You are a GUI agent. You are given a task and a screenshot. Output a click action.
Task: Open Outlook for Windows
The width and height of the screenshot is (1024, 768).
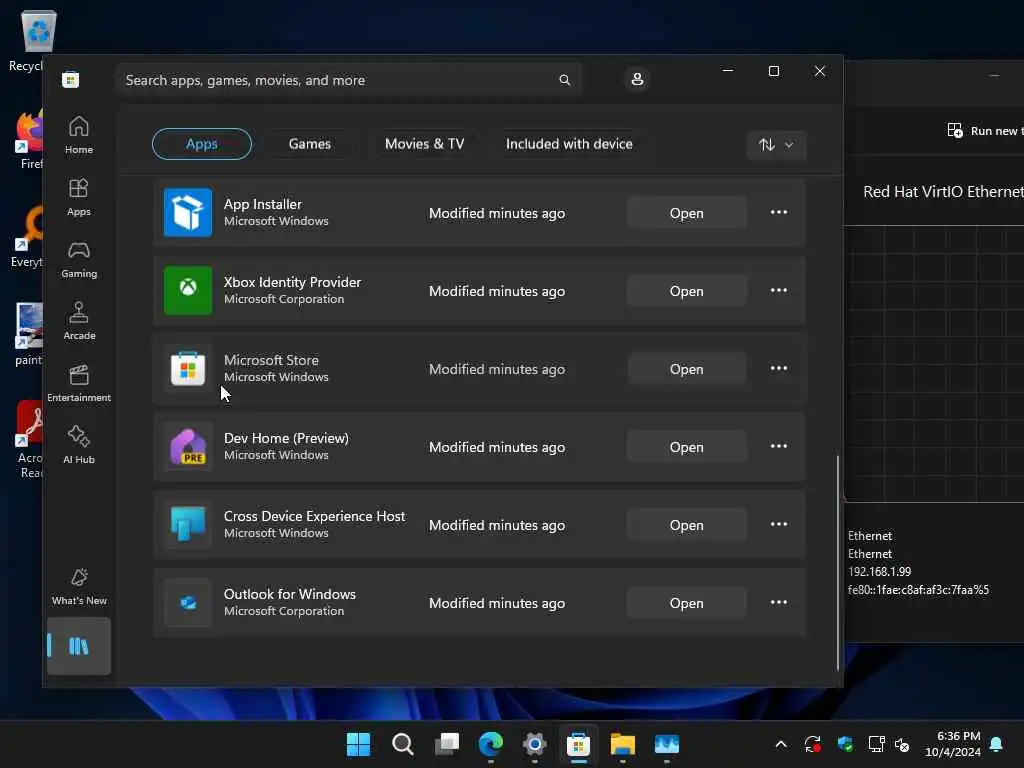click(x=686, y=603)
